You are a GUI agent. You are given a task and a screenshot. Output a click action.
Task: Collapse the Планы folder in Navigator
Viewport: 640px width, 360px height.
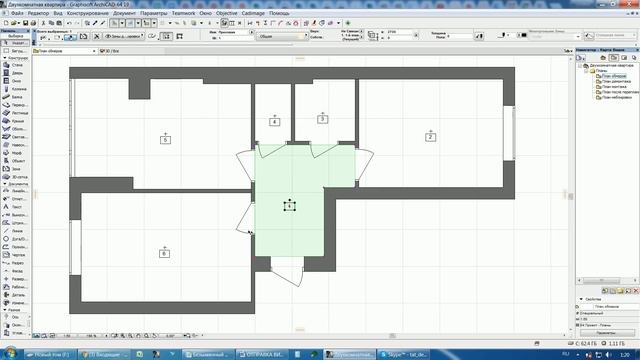coord(586,71)
